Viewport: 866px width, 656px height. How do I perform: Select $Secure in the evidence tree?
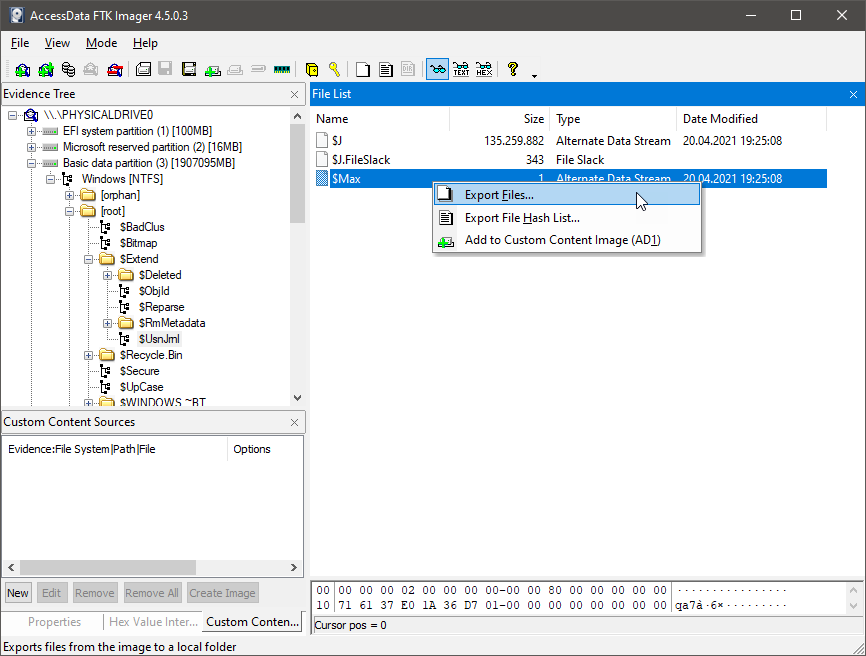coord(139,371)
